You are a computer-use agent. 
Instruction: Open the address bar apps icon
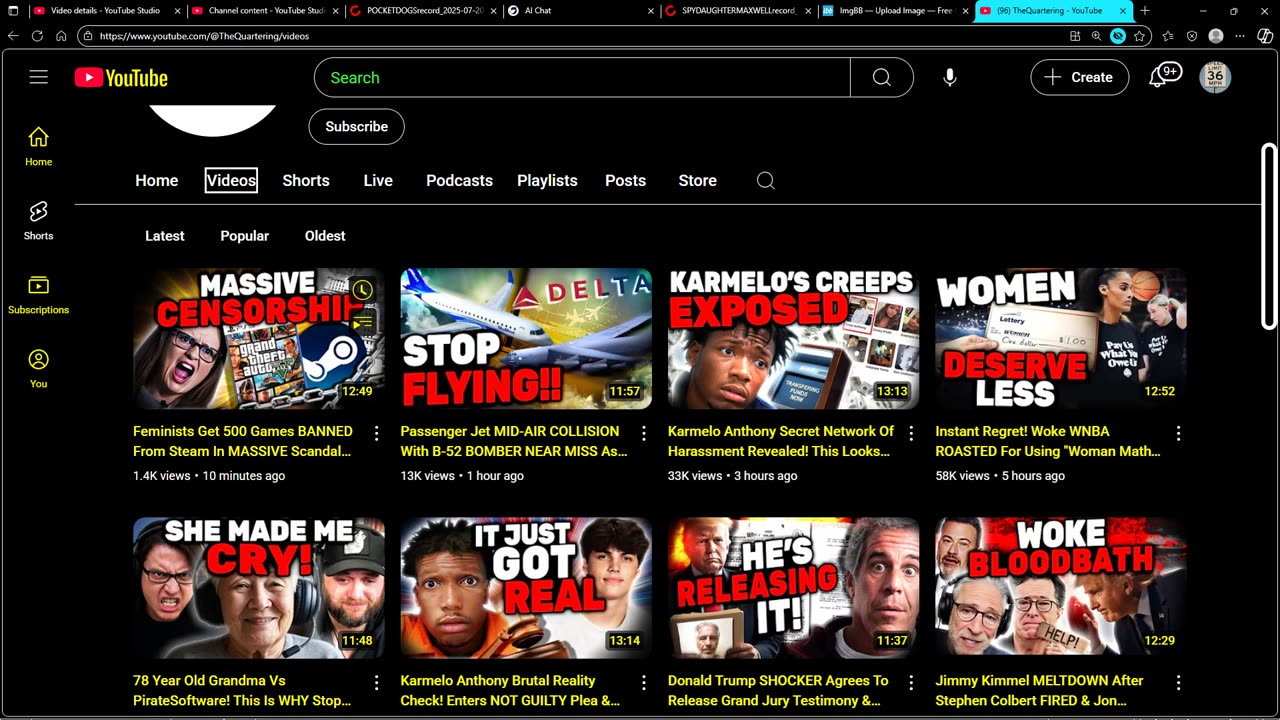pyautogui.click(x=1075, y=35)
